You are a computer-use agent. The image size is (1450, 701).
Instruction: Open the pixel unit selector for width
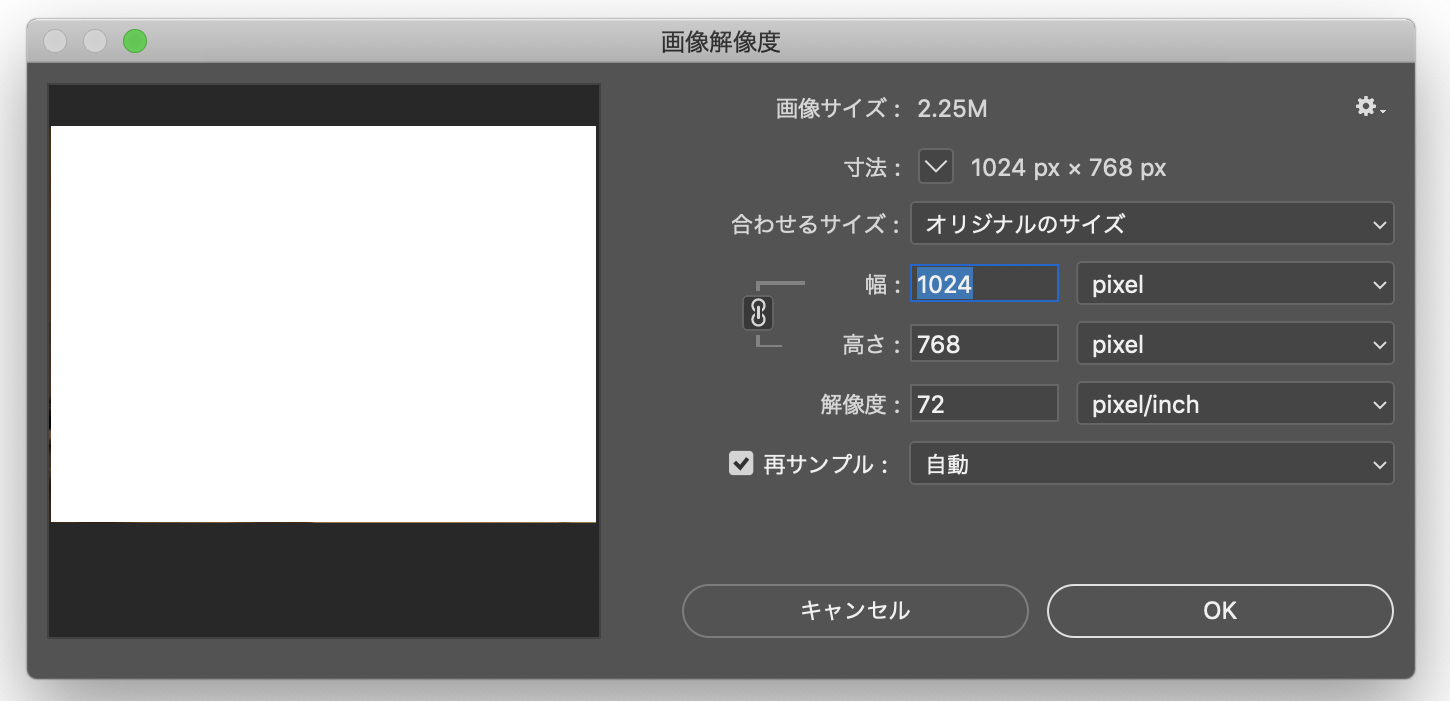pyautogui.click(x=1235, y=283)
